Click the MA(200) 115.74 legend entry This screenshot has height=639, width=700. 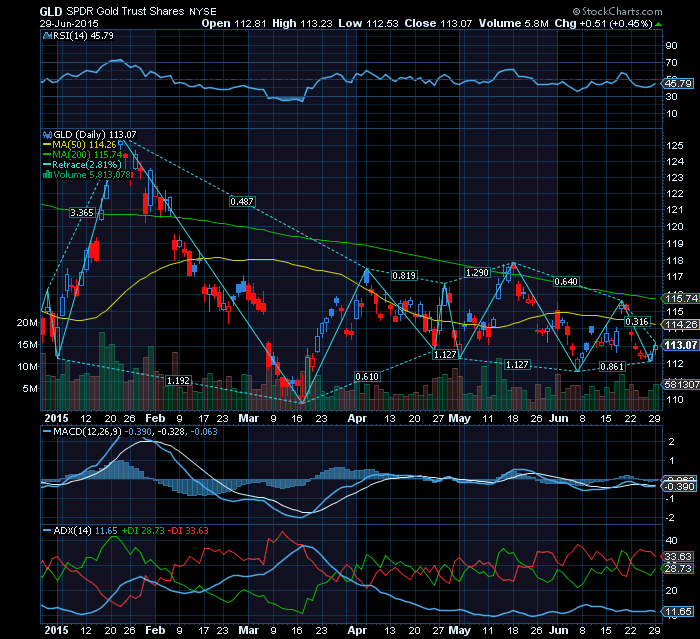click(x=87, y=155)
